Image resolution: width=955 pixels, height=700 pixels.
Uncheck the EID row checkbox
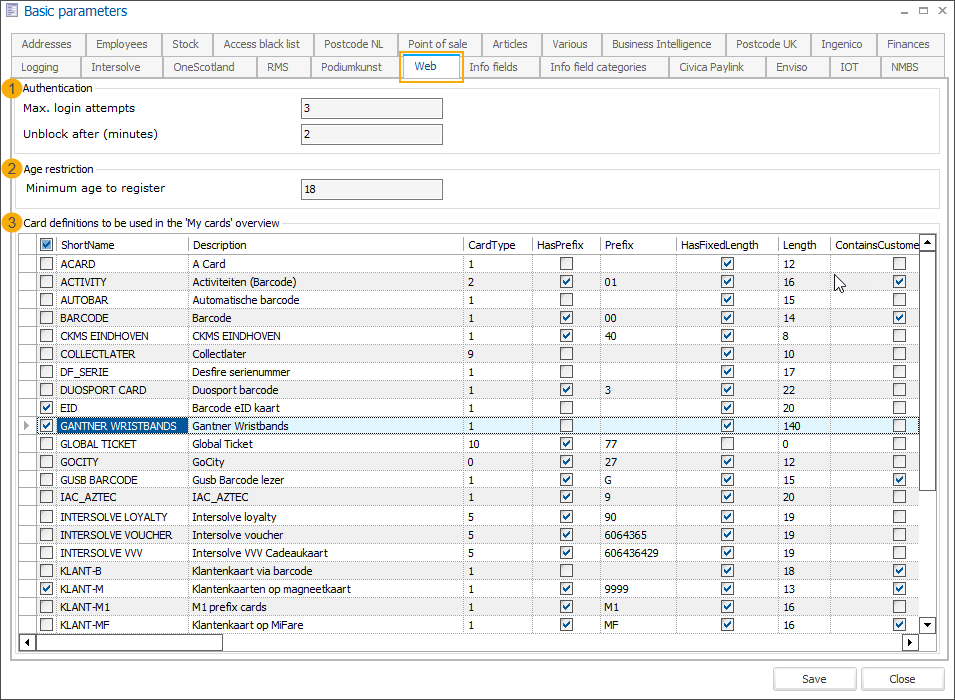click(x=46, y=408)
